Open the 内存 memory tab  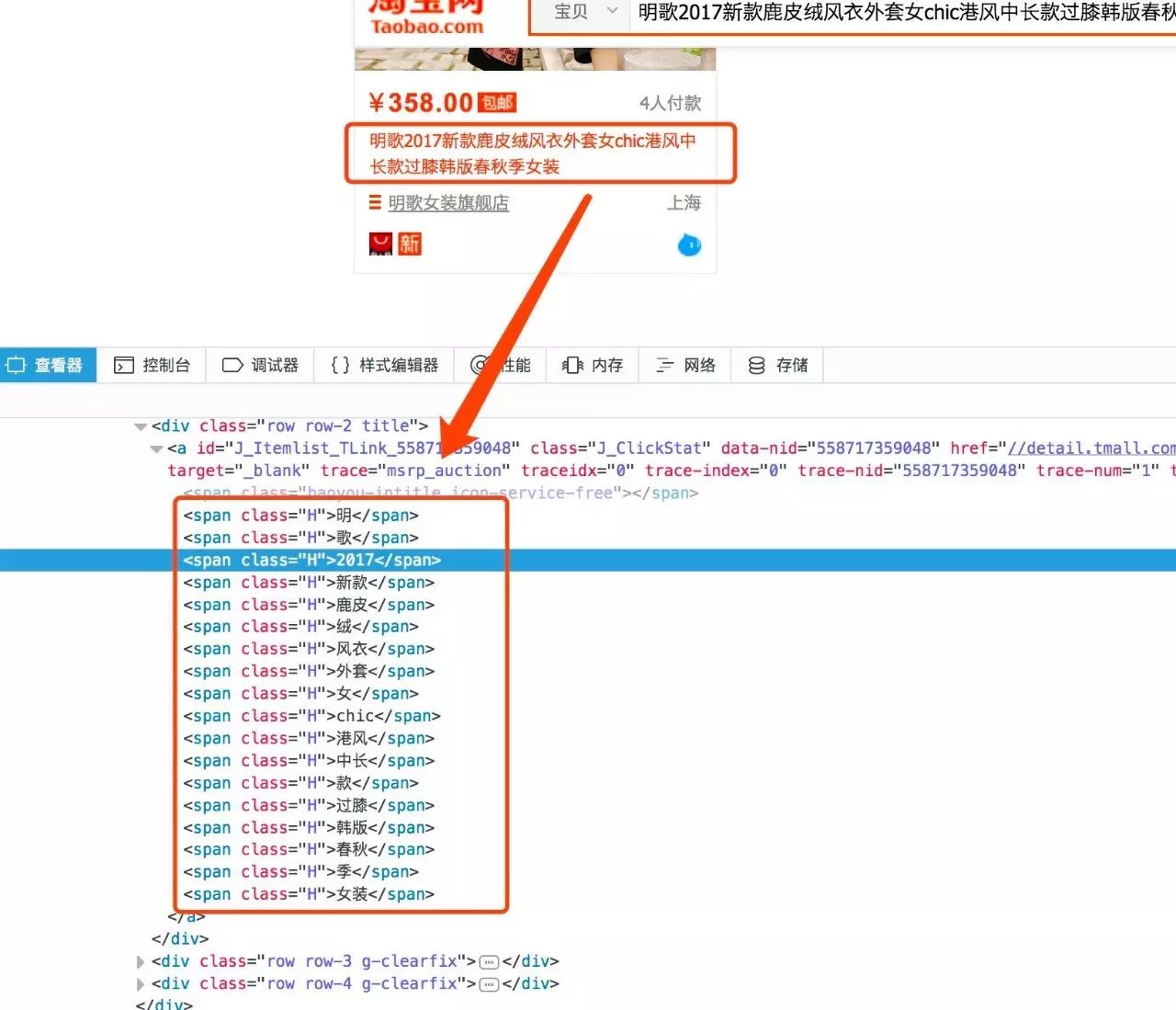point(593,365)
